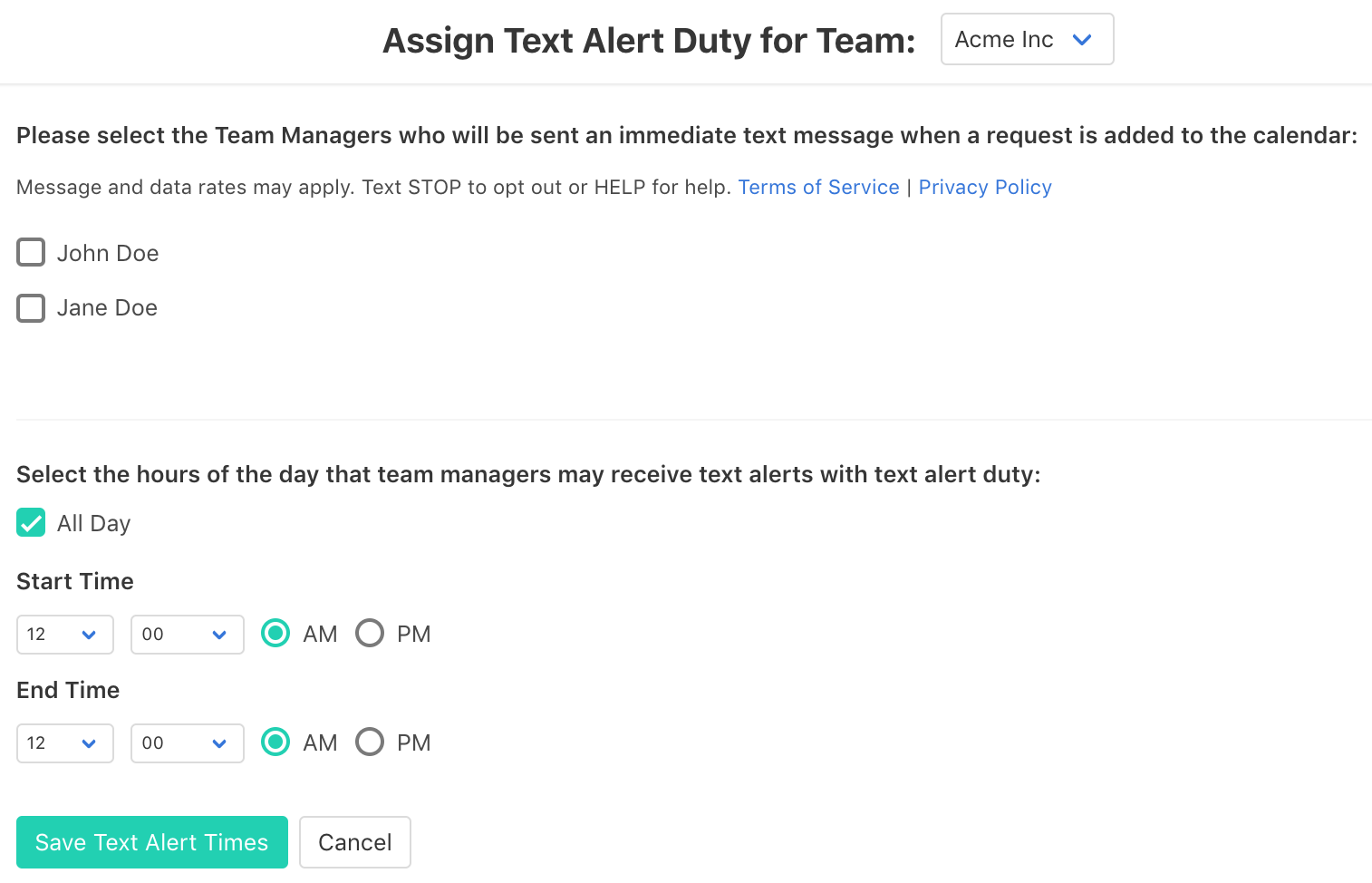1372x883 pixels.
Task: Expand the Start Time minutes dropdown
Action: (x=187, y=635)
